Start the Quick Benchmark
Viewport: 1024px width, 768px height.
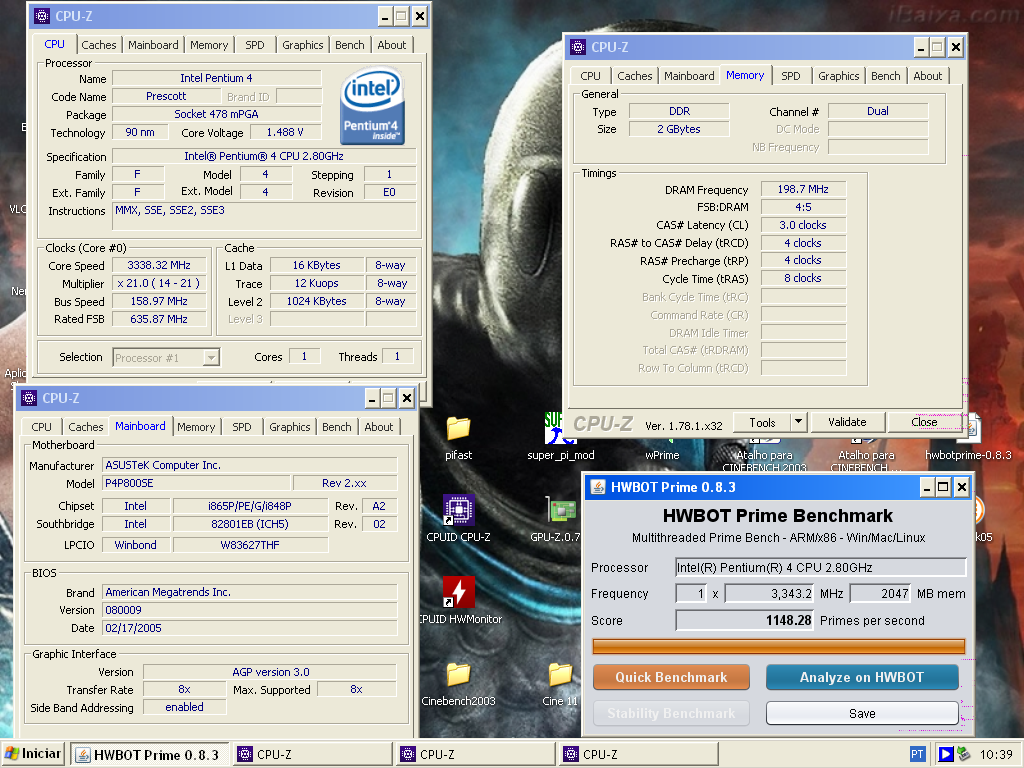(671, 677)
